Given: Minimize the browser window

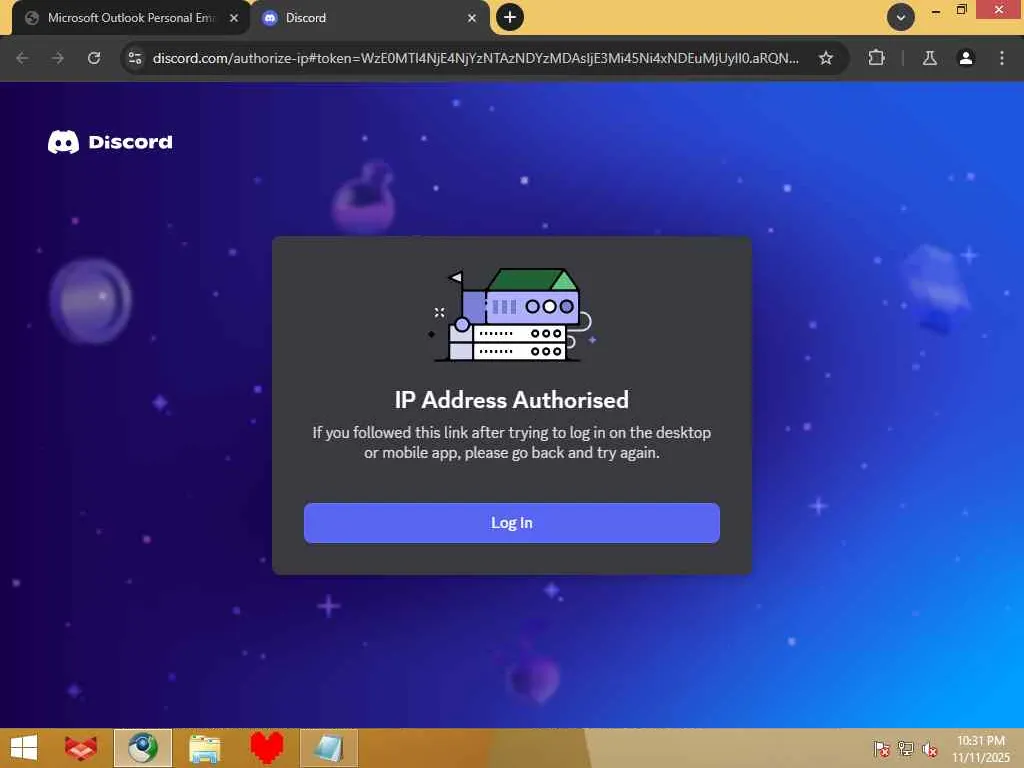Looking at the screenshot, I should 936,10.
